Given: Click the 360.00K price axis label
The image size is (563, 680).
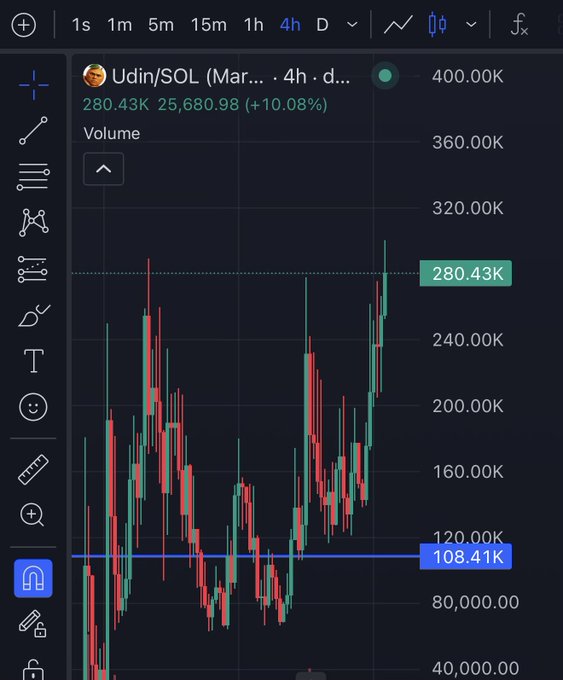Looking at the screenshot, I should tap(468, 143).
